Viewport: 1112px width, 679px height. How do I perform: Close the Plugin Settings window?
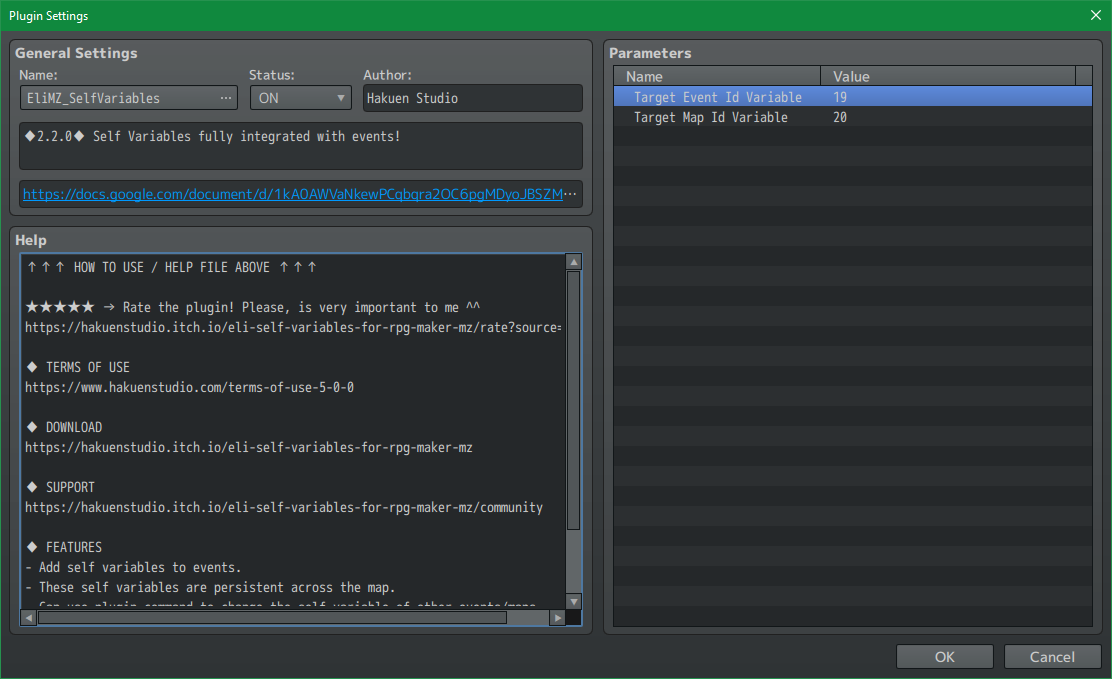click(x=1096, y=15)
